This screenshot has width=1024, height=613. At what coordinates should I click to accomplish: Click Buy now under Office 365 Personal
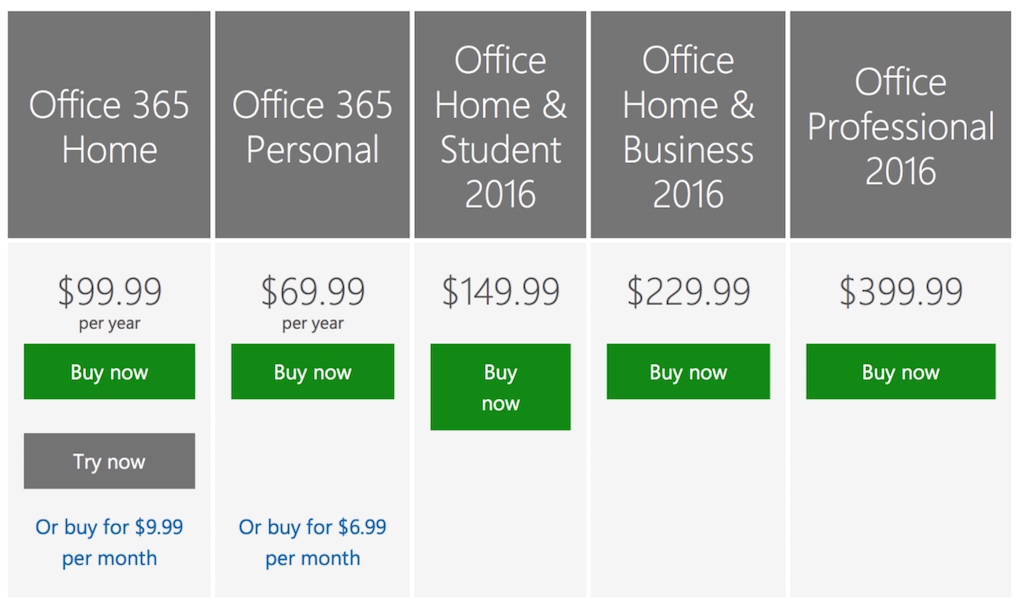pyautogui.click(x=312, y=371)
